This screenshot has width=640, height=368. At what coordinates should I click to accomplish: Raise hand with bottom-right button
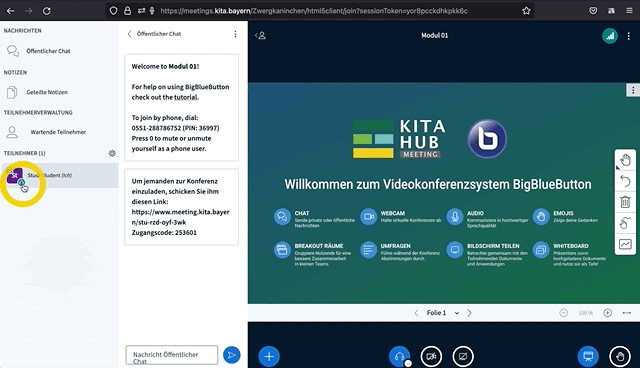tap(620, 356)
